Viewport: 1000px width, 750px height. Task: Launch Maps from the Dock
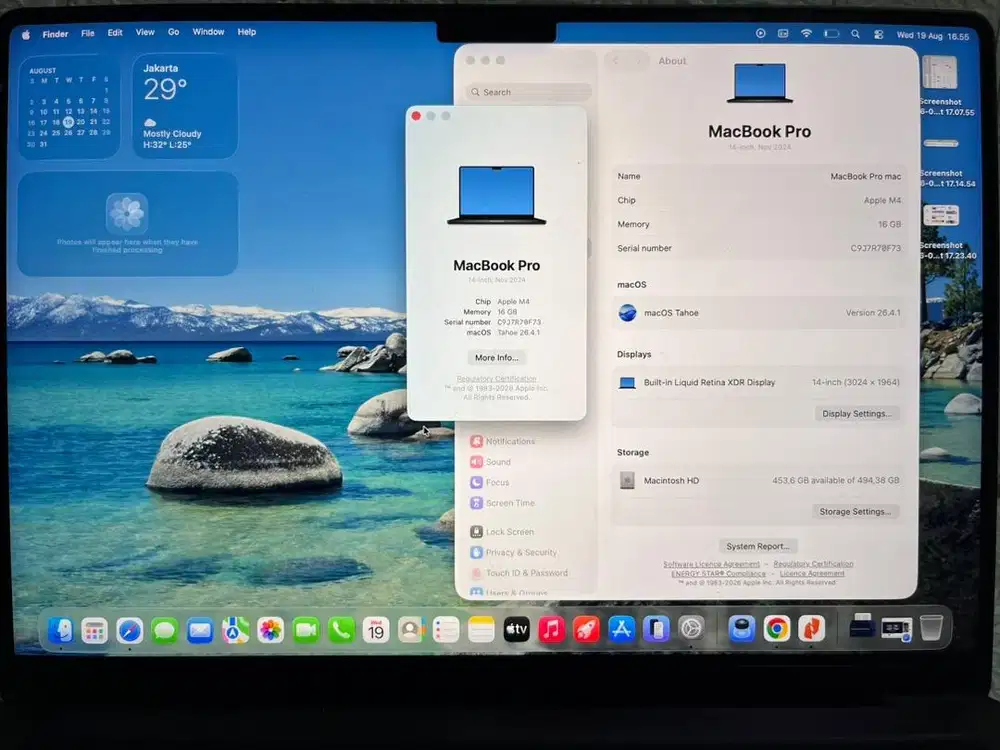point(235,630)
